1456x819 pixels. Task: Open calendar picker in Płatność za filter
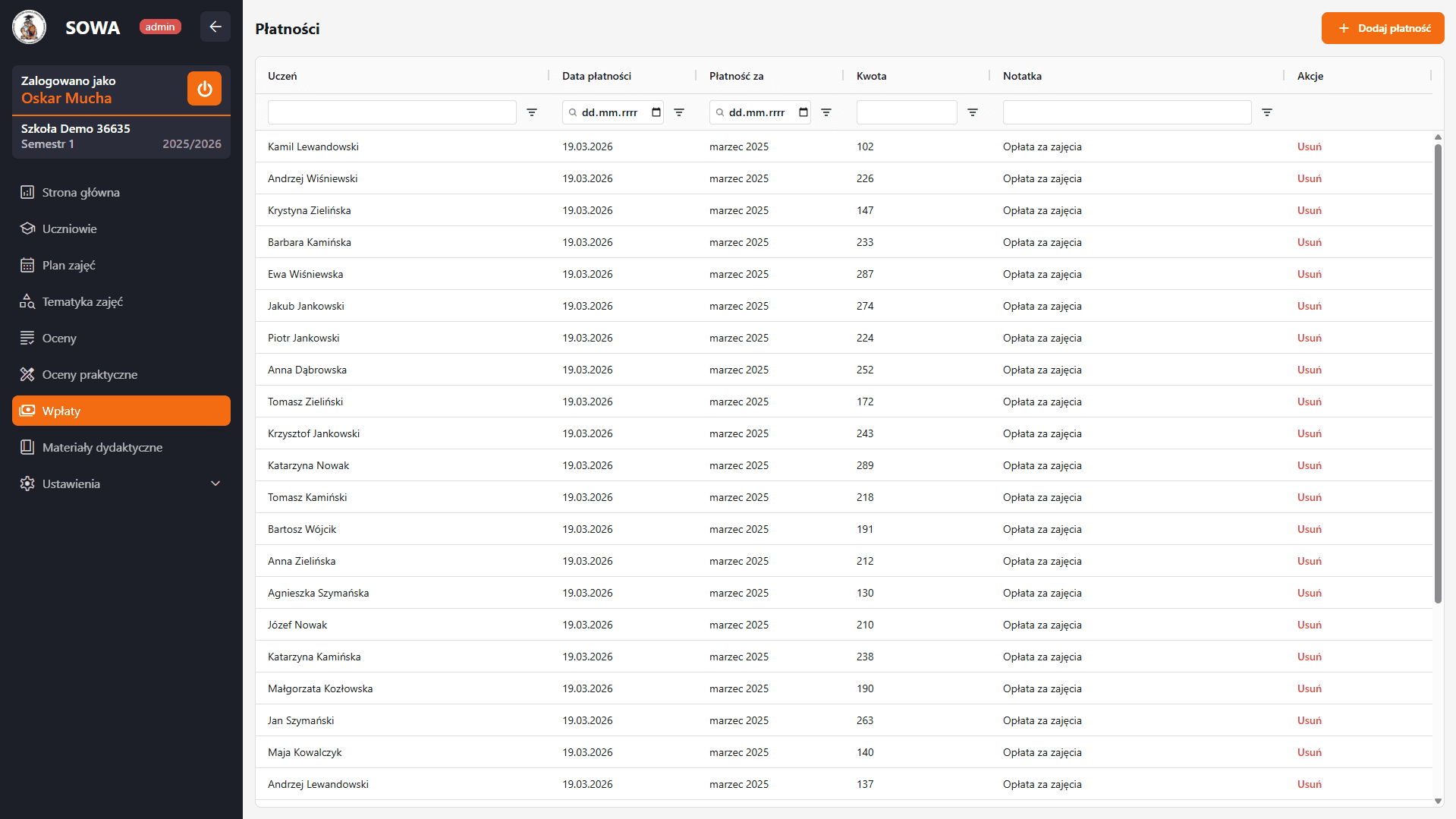(x=803, y=112)
